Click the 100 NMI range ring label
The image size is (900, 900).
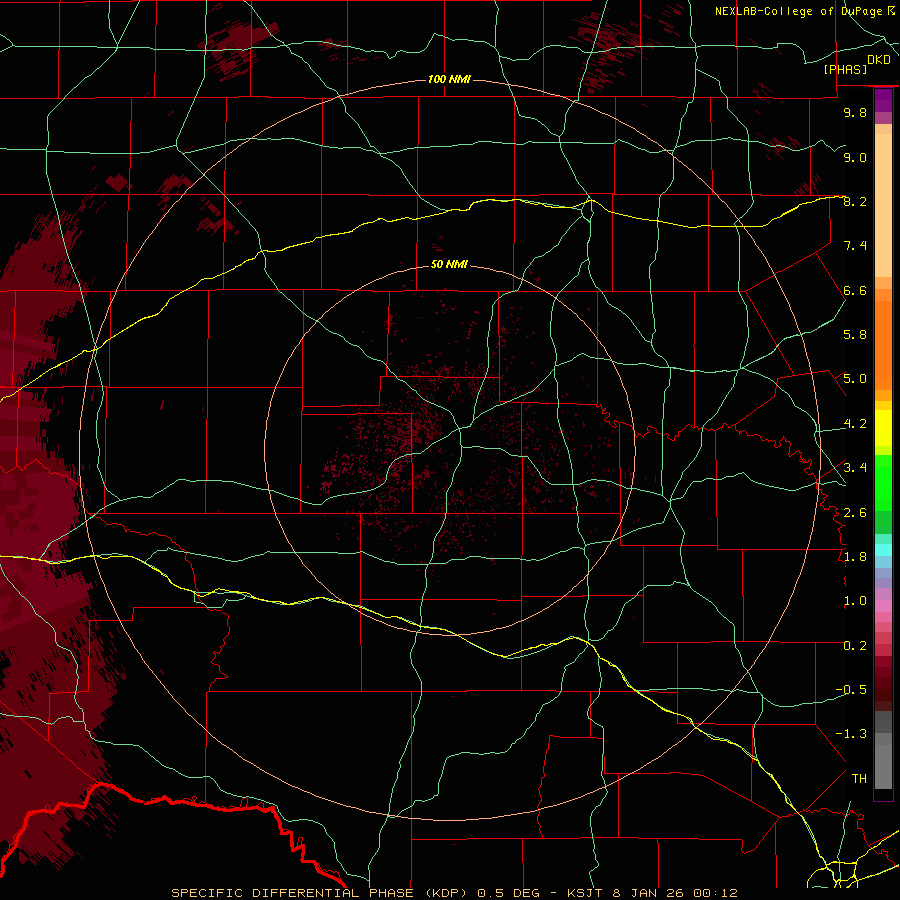449,79
